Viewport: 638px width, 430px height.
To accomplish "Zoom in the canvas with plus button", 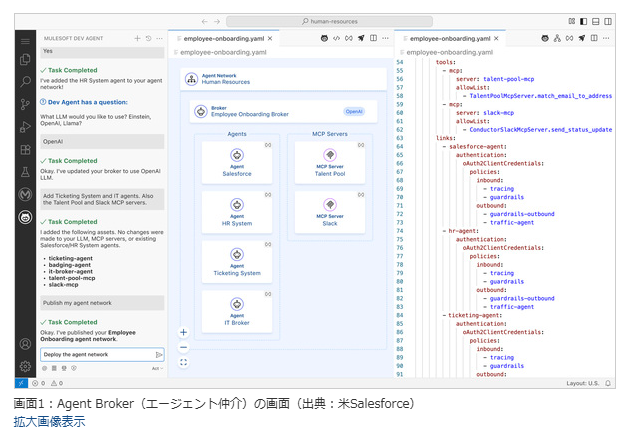I will pyautogui.click(x=184, y=332).
